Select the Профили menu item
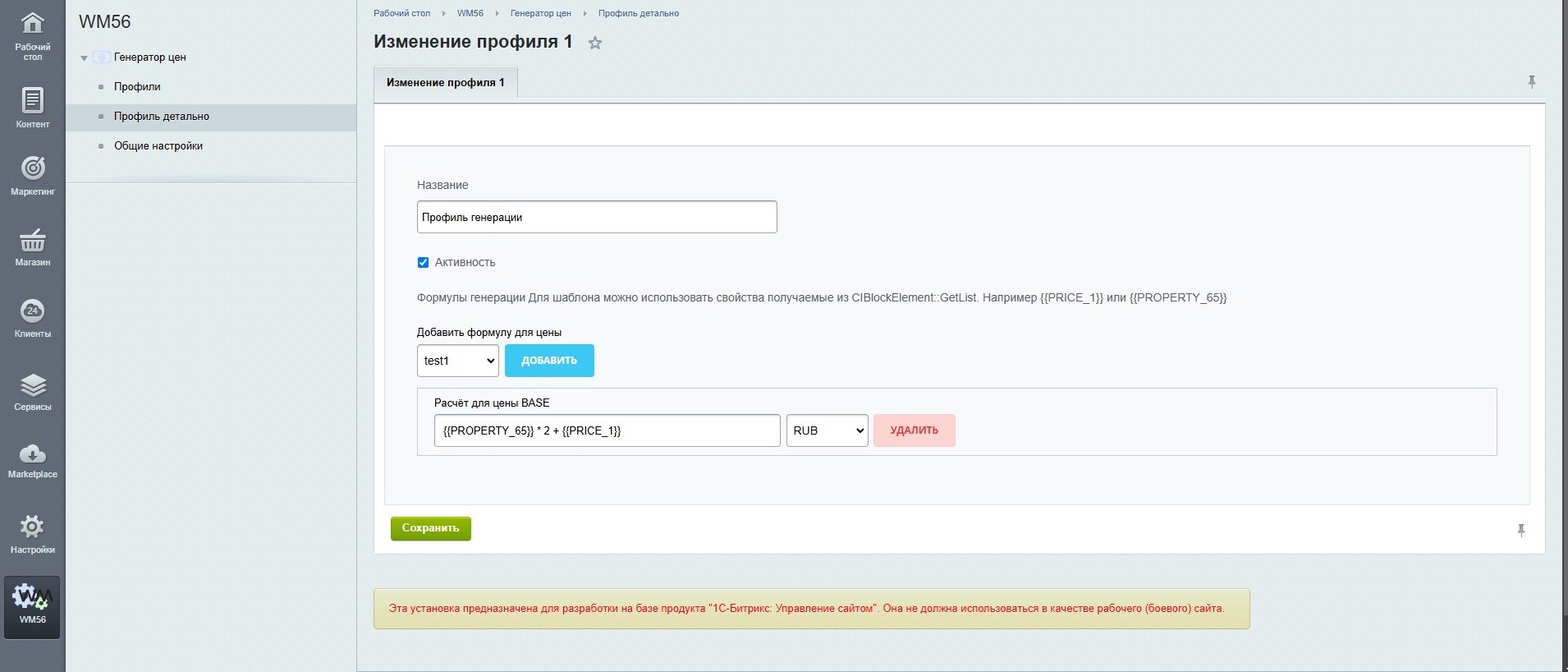 click(137, 87)
